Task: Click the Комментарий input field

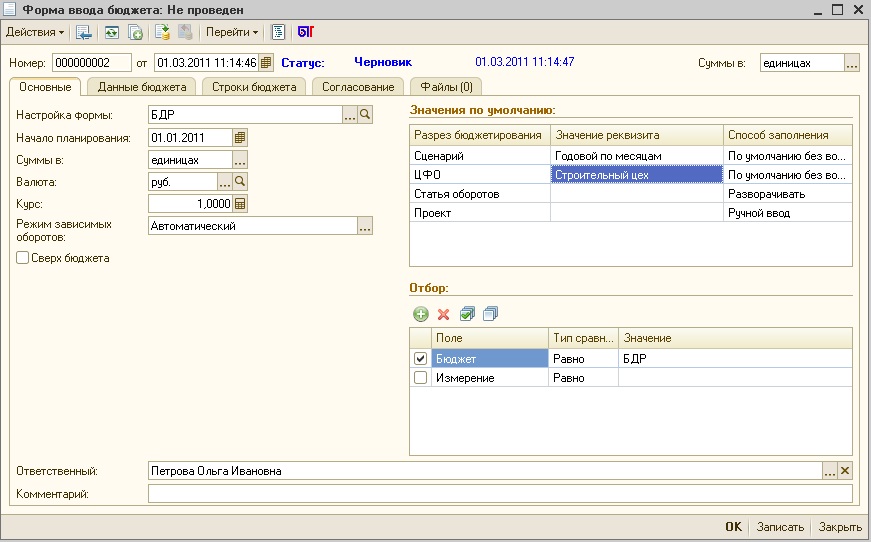Action: coord(500,493)
